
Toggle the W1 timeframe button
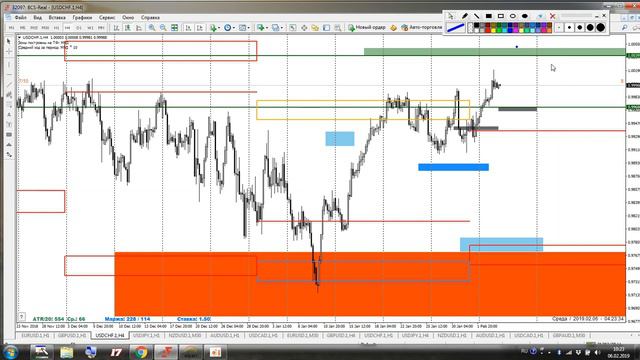90,28
